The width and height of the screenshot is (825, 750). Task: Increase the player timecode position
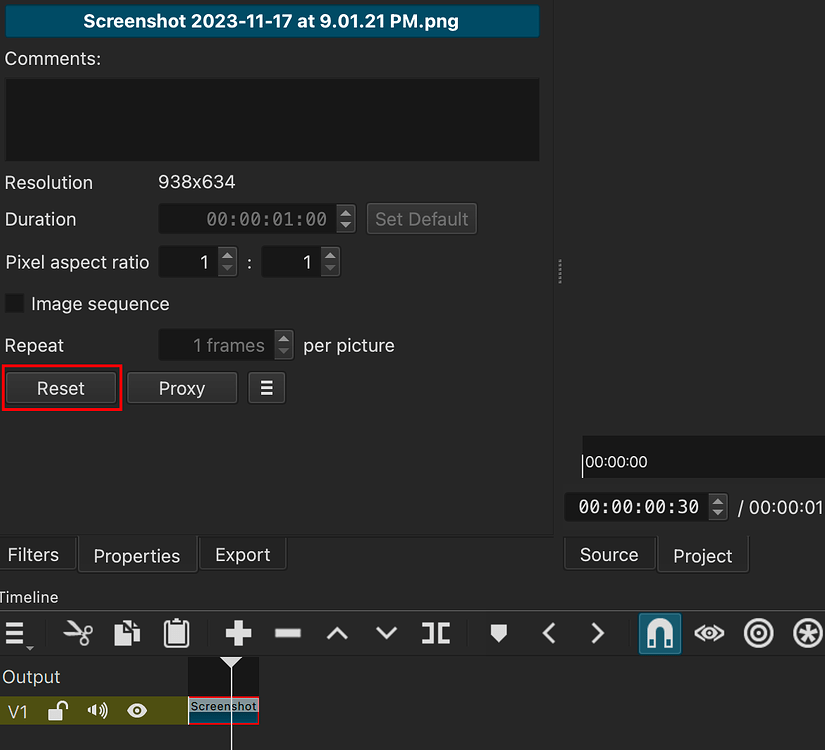point(718,501)
